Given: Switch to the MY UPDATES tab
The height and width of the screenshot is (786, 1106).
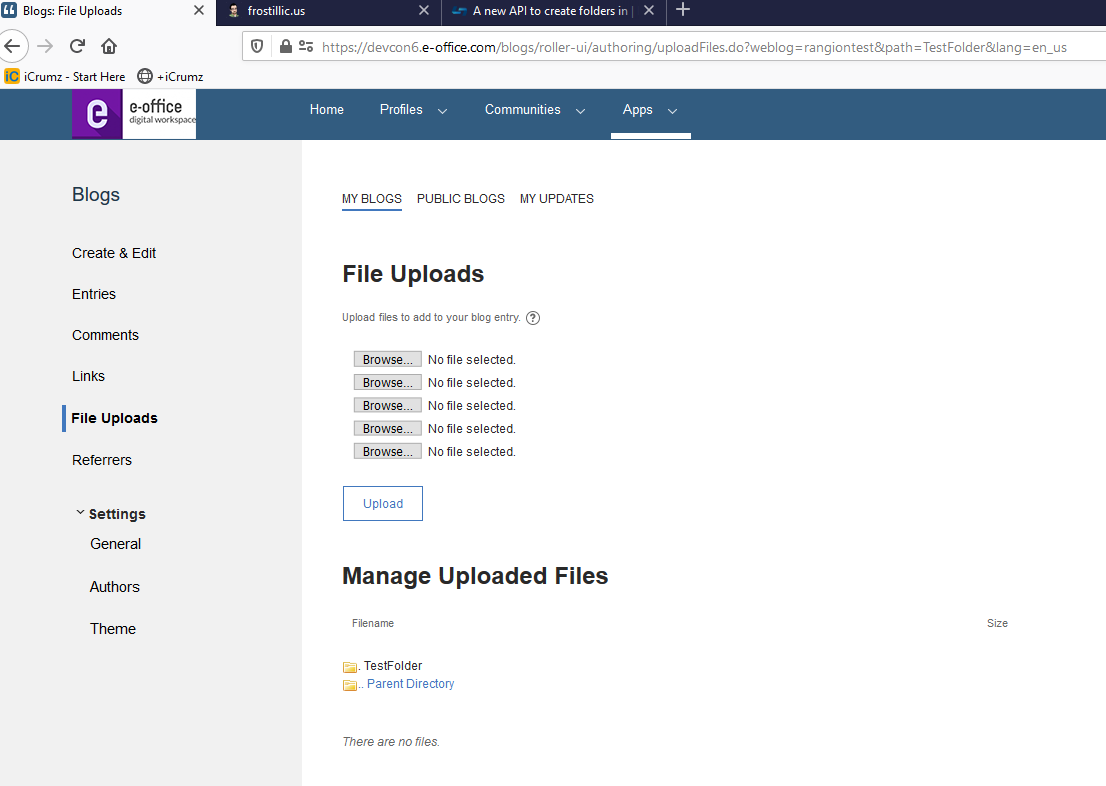Looking at the screenshot, I should click(x=557, y=199).
